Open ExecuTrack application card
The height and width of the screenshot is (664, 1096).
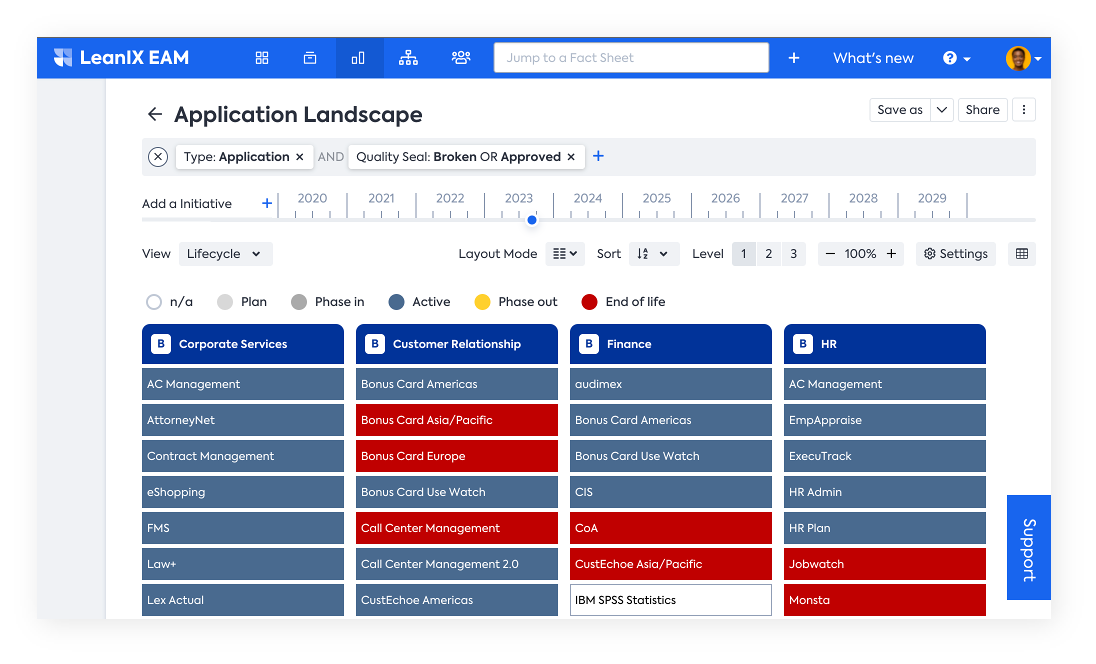click(x=884, y=456)
